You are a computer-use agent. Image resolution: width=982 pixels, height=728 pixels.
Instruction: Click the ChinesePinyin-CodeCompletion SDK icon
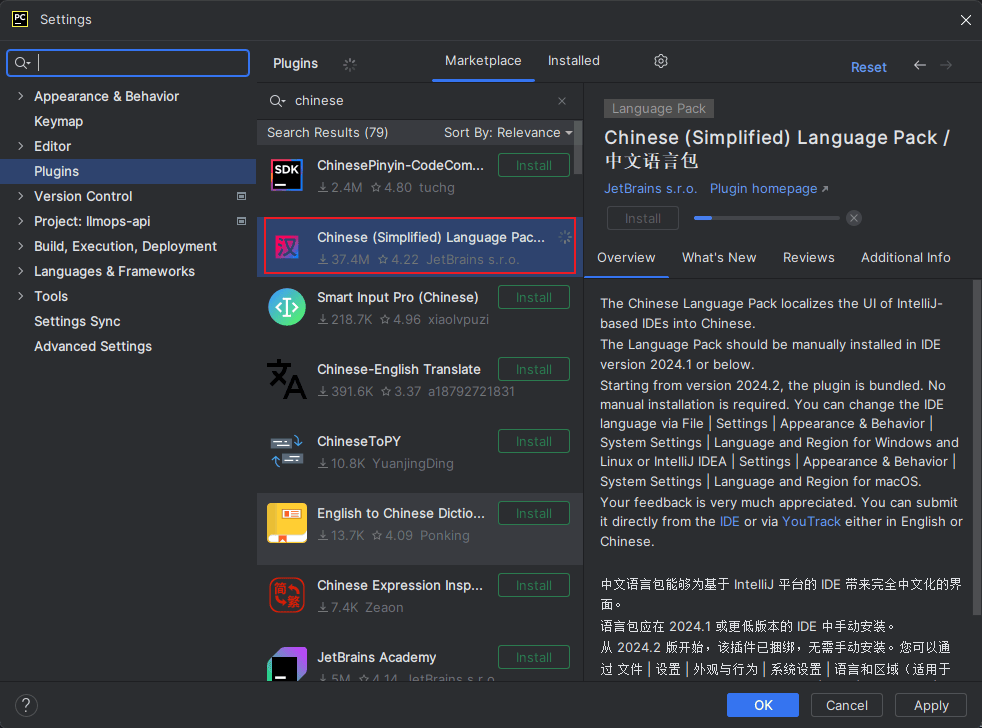click(287, 175)
